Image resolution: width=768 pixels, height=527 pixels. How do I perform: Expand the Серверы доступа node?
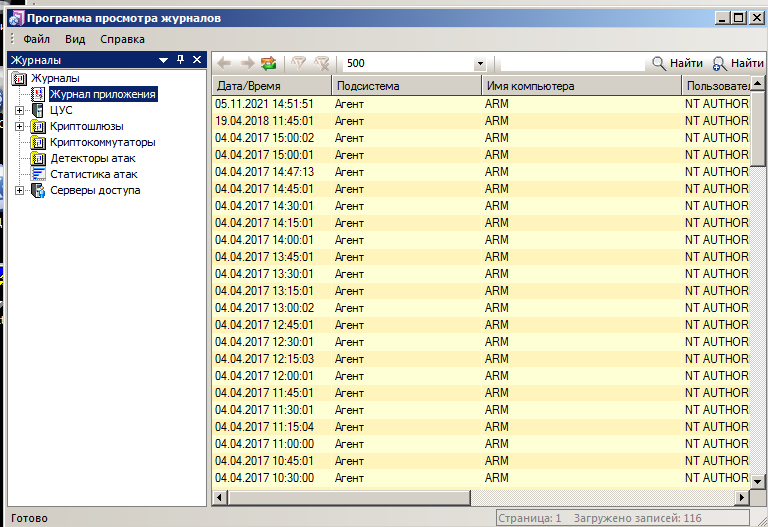click(19, 191)
